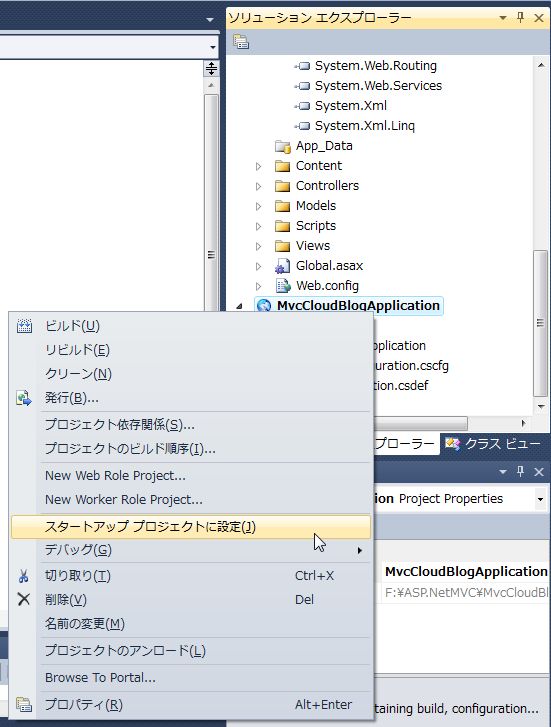Click the System.Web.Routing reference icon

302,66
